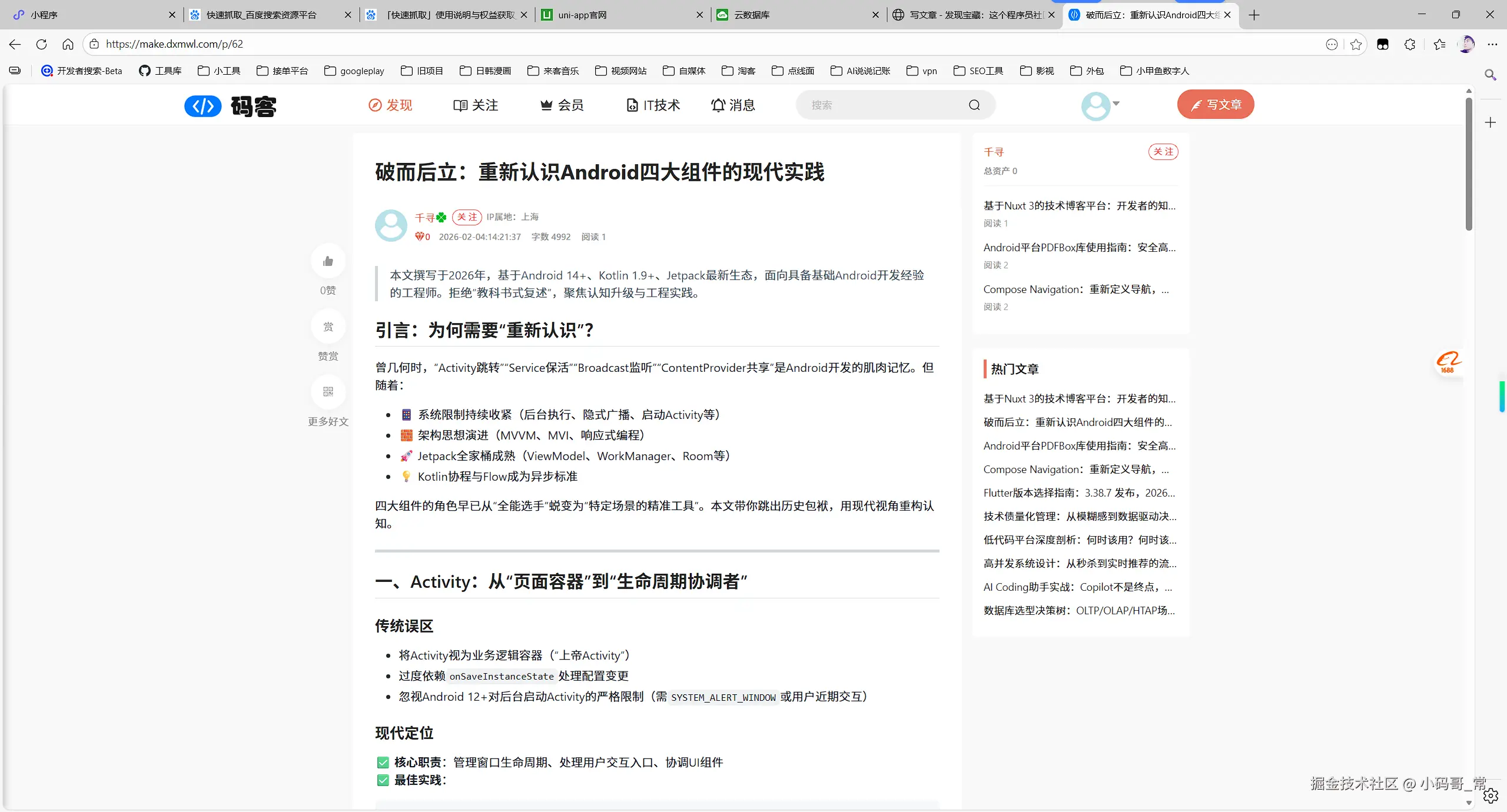Toggle 关注 follow in sidebar author card

pos(1163,152)
